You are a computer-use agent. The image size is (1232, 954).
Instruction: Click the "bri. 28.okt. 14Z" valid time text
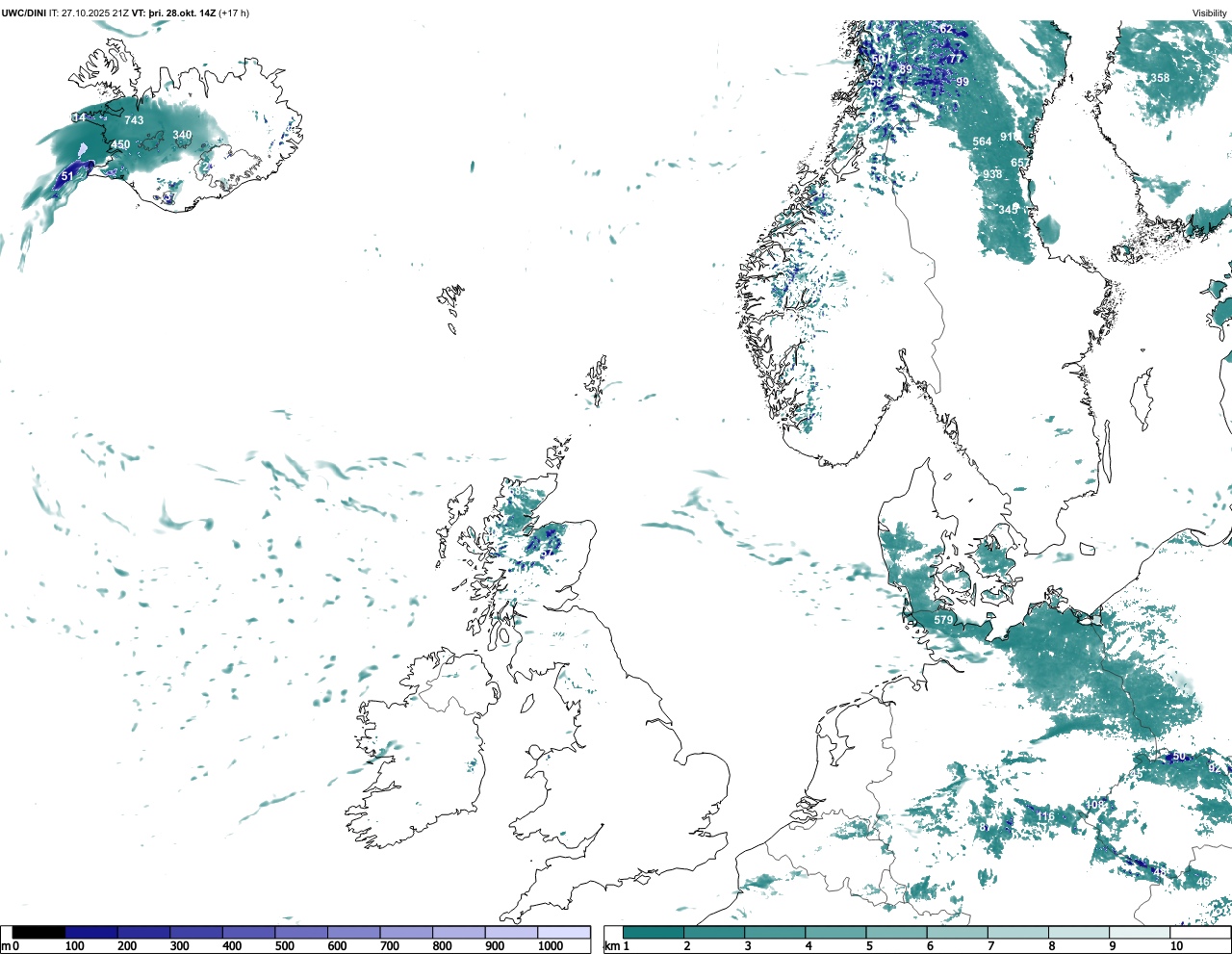182,13
